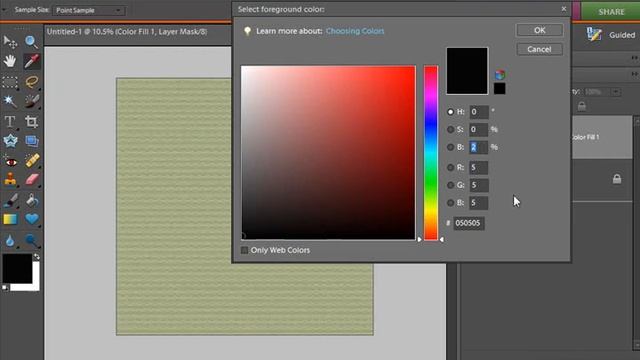
Task: Click the hex color code field 050505
Action: 469,223
